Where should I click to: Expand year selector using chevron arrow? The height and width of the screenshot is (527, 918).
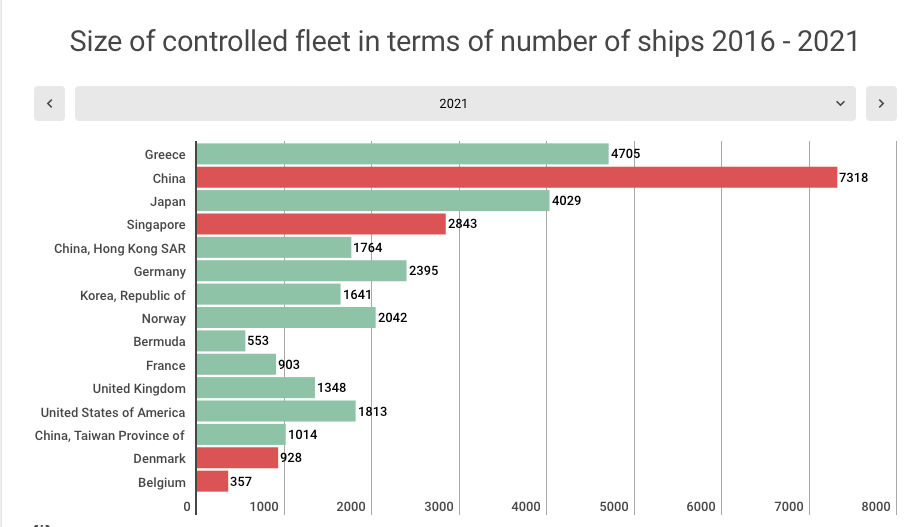pyautogui.click(x=840, y=103)
